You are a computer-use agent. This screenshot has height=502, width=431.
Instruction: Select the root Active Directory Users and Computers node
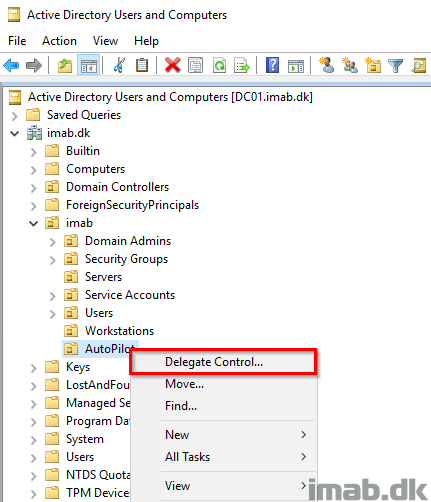coord(170,97)
